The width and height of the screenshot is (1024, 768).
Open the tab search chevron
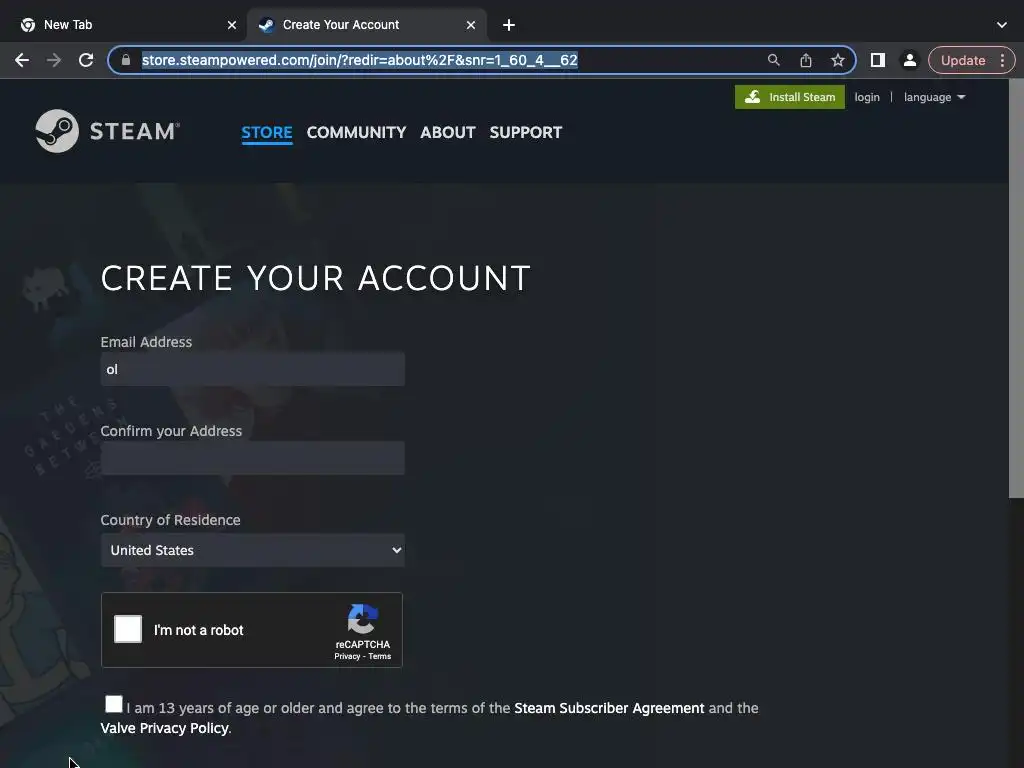[x=1002, y=25]
